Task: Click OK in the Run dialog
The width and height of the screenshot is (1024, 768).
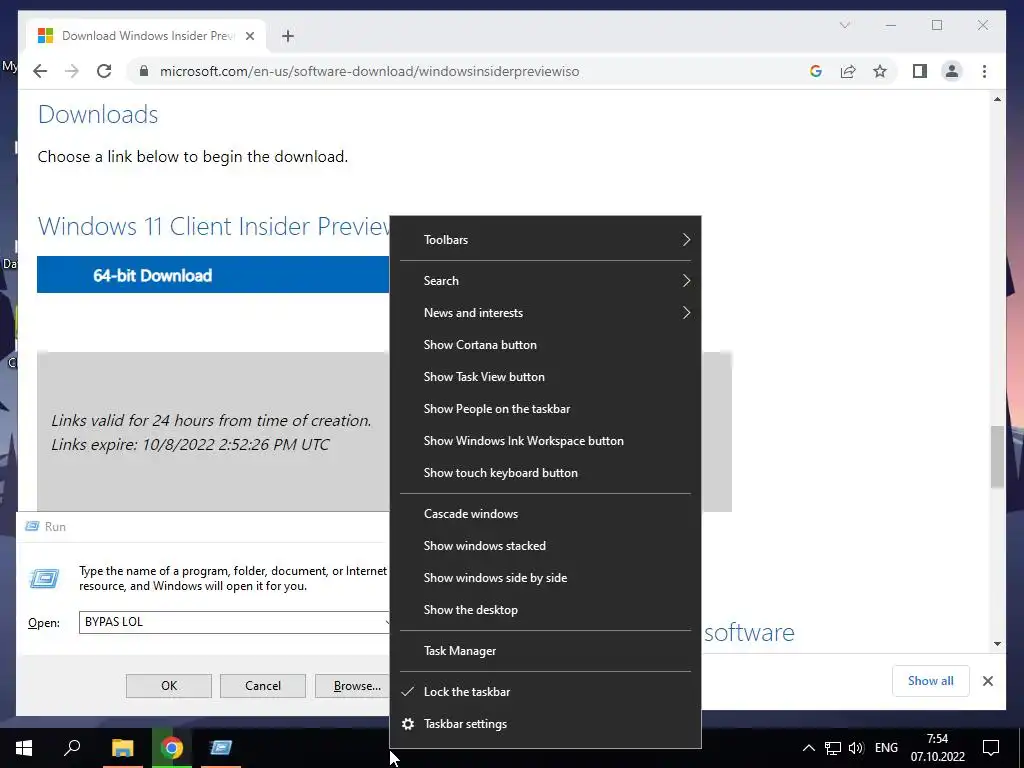Action: click(168, 686)
